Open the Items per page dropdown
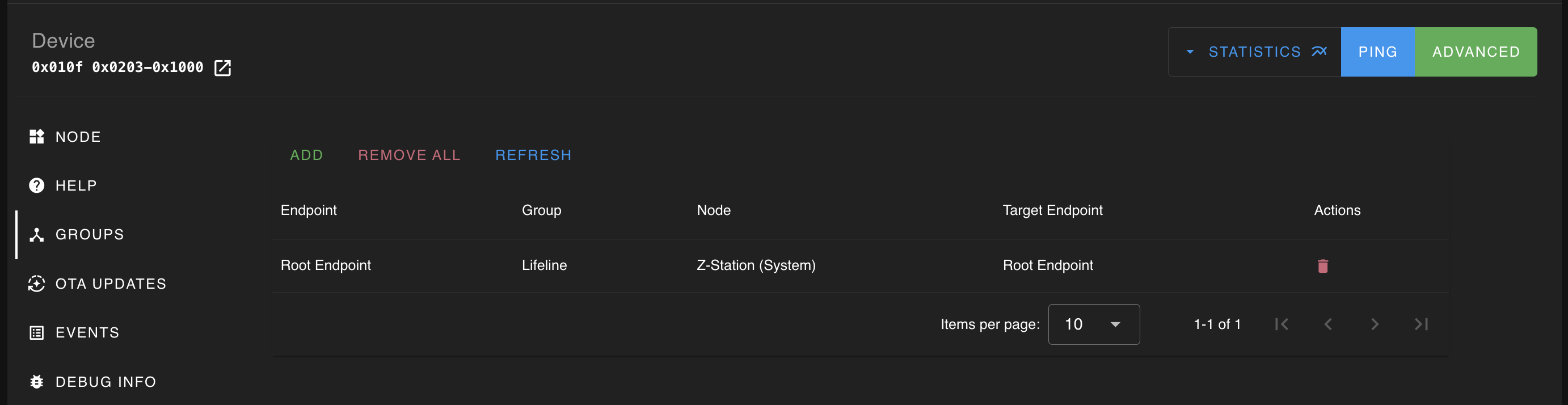 (x=1093, y=324)
